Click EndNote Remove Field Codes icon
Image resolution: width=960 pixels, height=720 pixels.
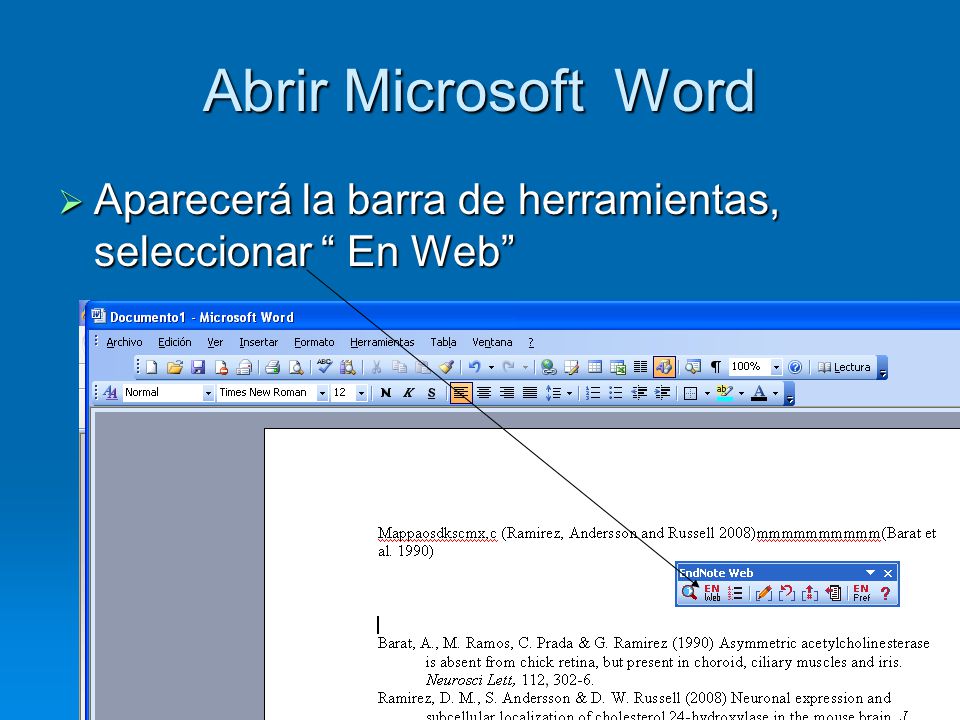[810, 593]
